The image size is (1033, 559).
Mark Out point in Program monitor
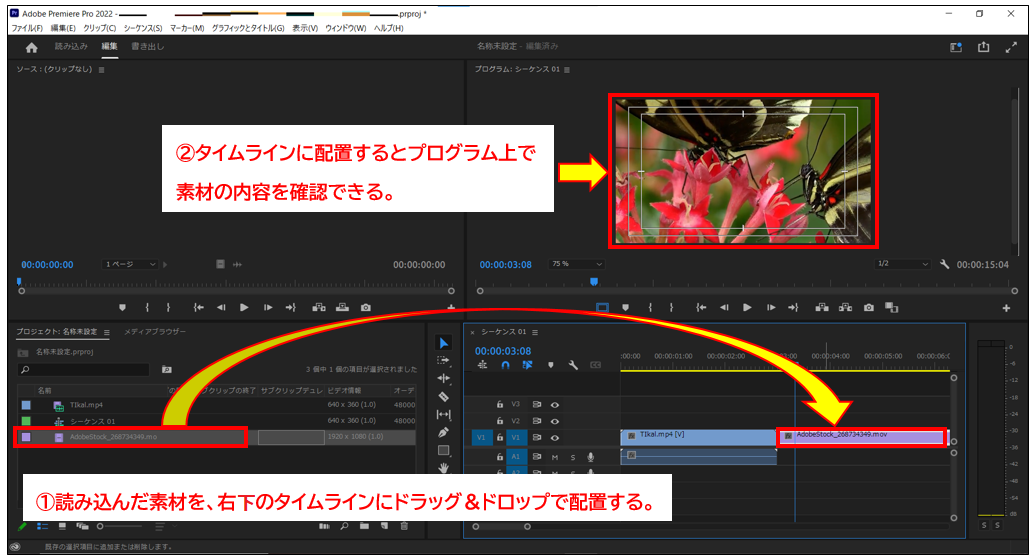click(x=671, y=307)
